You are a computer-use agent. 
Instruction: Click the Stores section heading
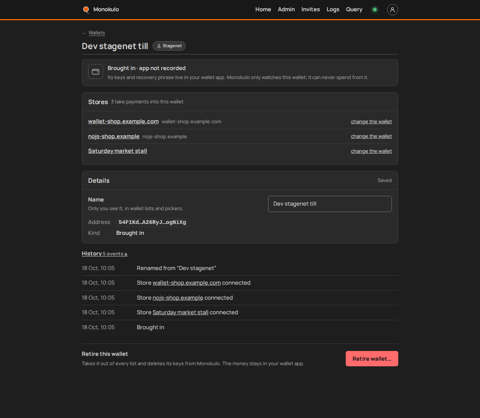pos(98,102)
